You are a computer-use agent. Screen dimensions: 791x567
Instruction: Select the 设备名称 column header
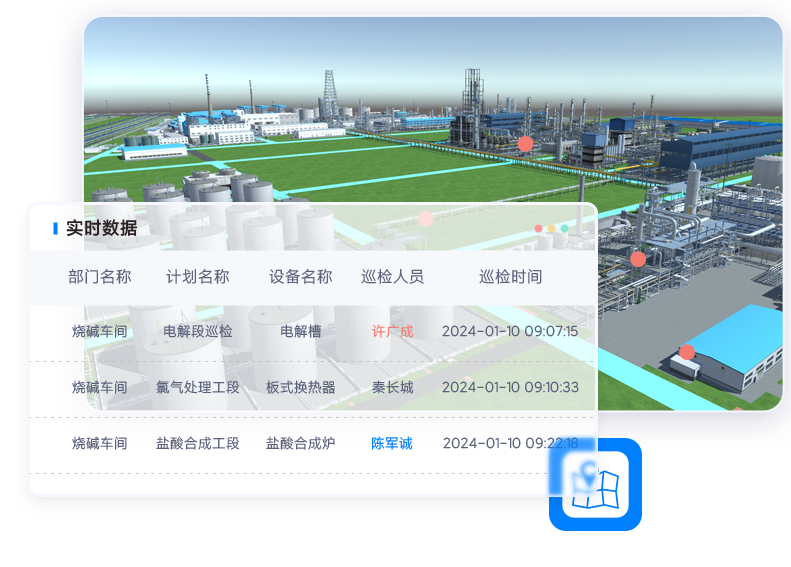(x=300, y=277)
